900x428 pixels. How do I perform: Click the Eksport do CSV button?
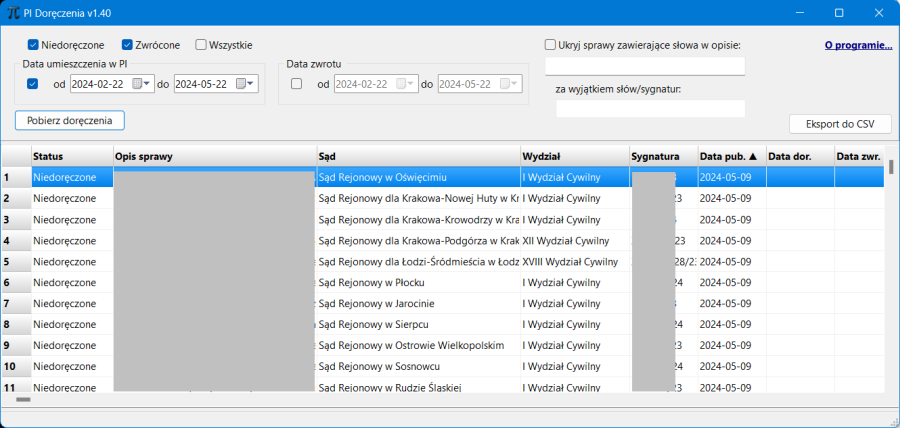coord(840,124)
